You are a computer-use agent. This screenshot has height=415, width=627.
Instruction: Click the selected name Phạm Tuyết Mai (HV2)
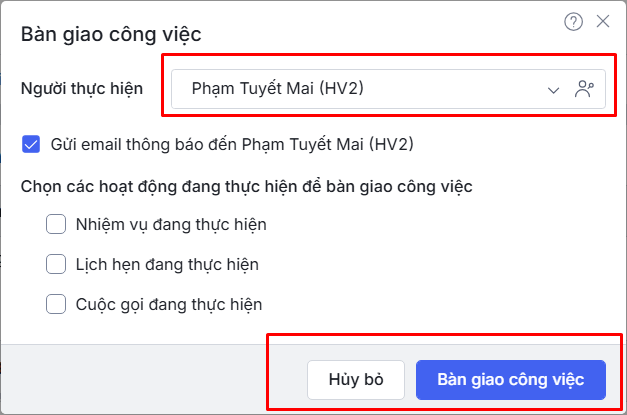tap(277, 89)
